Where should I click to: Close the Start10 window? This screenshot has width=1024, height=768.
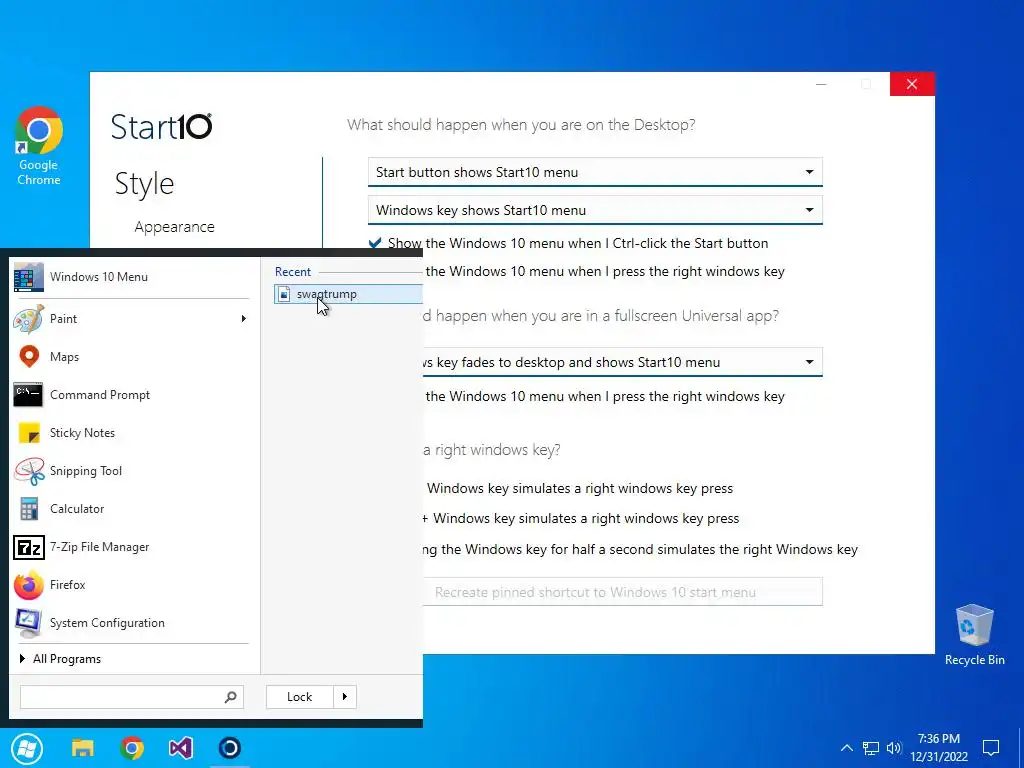click(x=912, y=84)
